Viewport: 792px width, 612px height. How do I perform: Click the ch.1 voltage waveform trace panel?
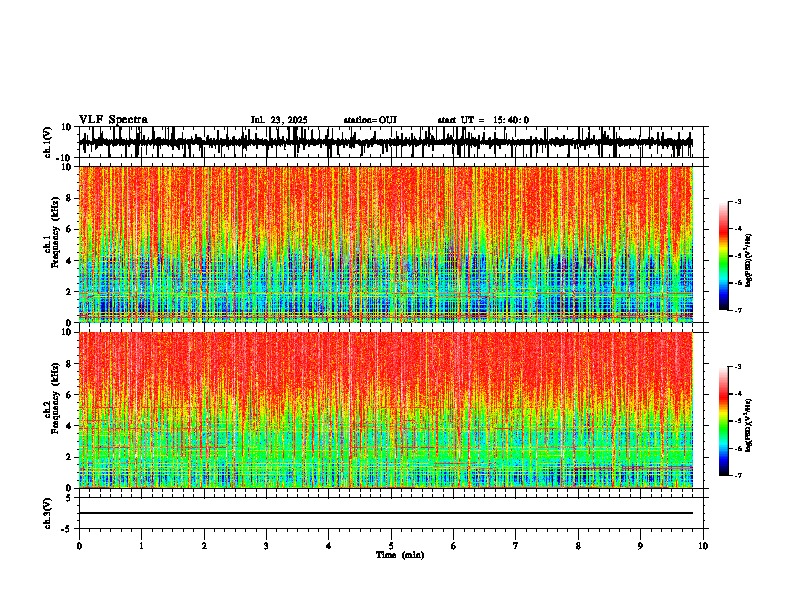click(x=393, y=142)
